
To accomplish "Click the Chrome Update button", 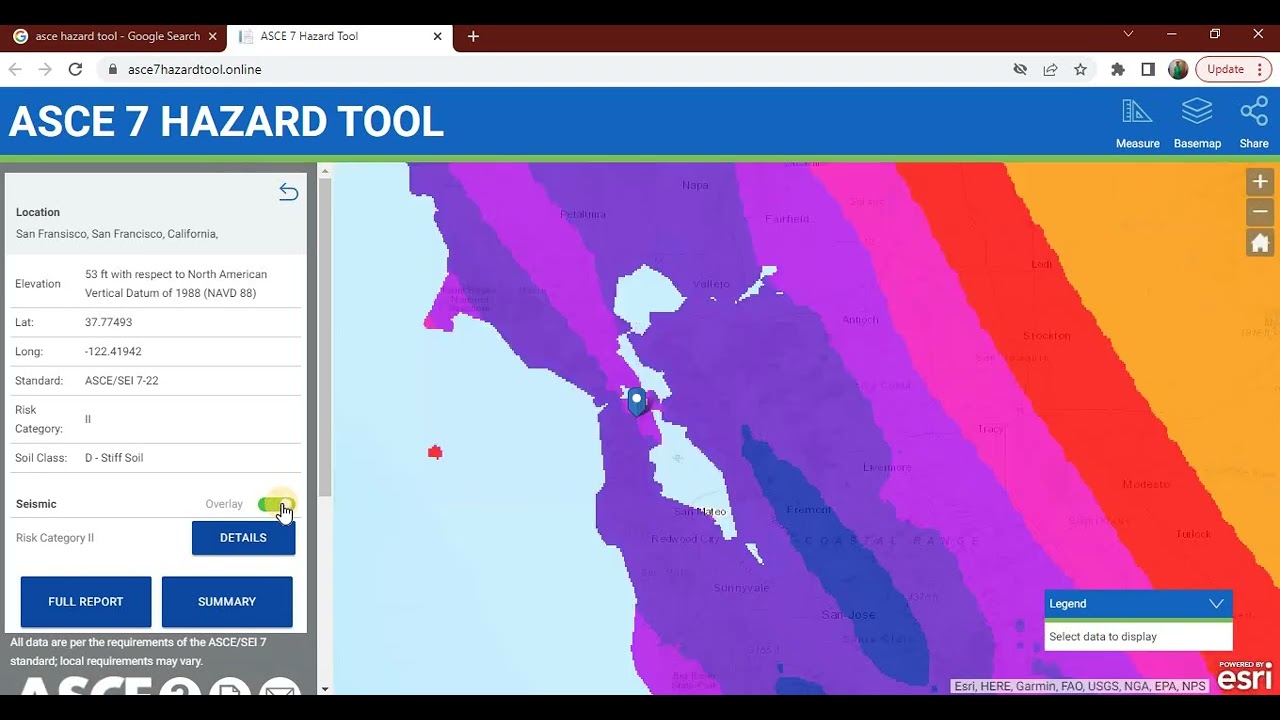I will (x=1225, y=69).
